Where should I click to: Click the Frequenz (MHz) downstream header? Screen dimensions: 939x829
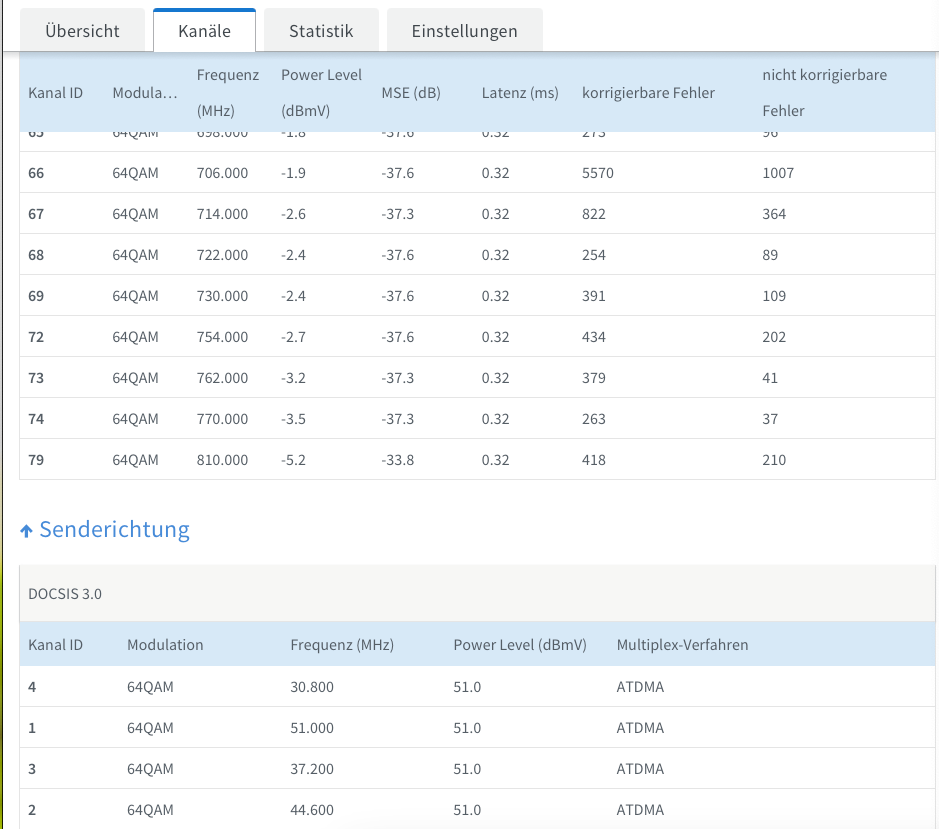coord(228,92)
